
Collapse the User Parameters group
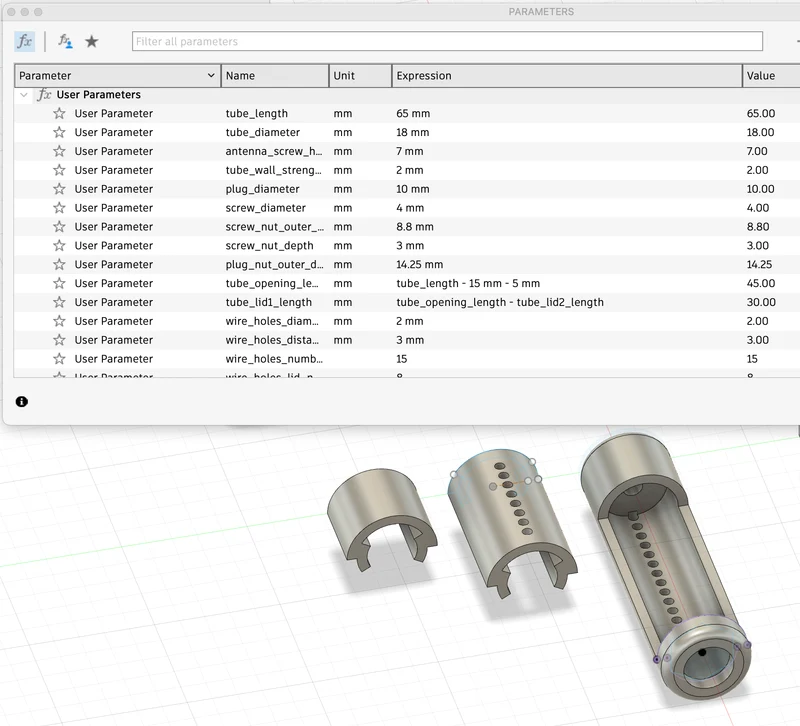[x=23, y=94]
